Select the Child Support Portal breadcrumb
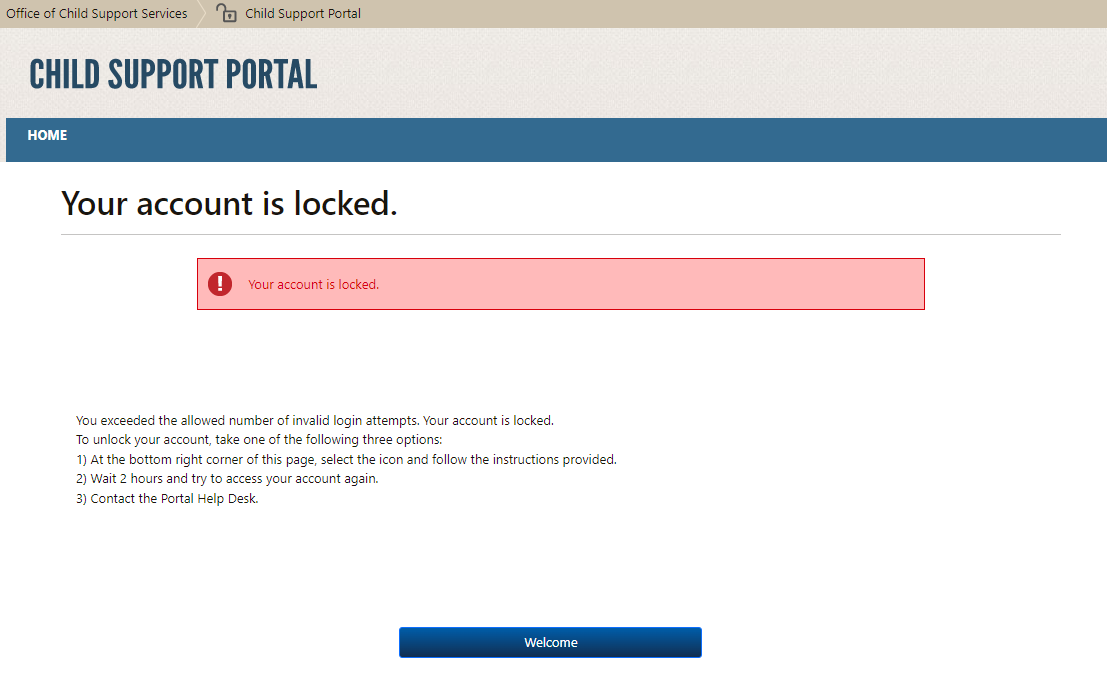1107x682 pixels. (303, 14)
